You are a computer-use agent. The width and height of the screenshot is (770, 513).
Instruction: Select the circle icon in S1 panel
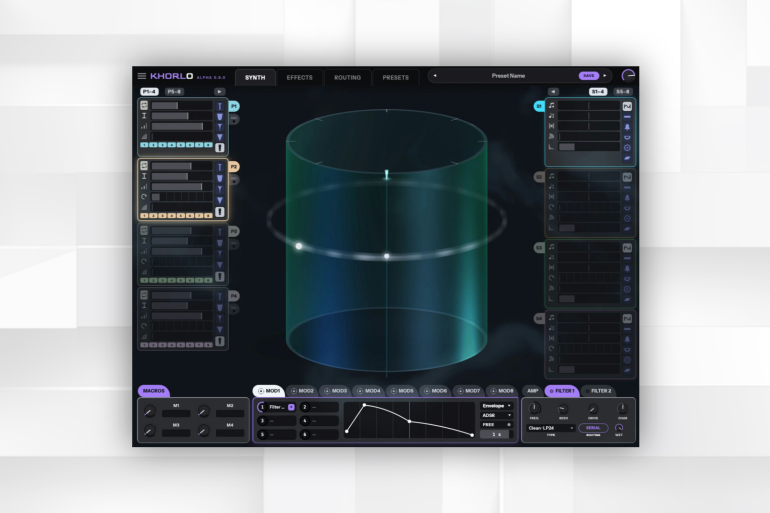627,148
